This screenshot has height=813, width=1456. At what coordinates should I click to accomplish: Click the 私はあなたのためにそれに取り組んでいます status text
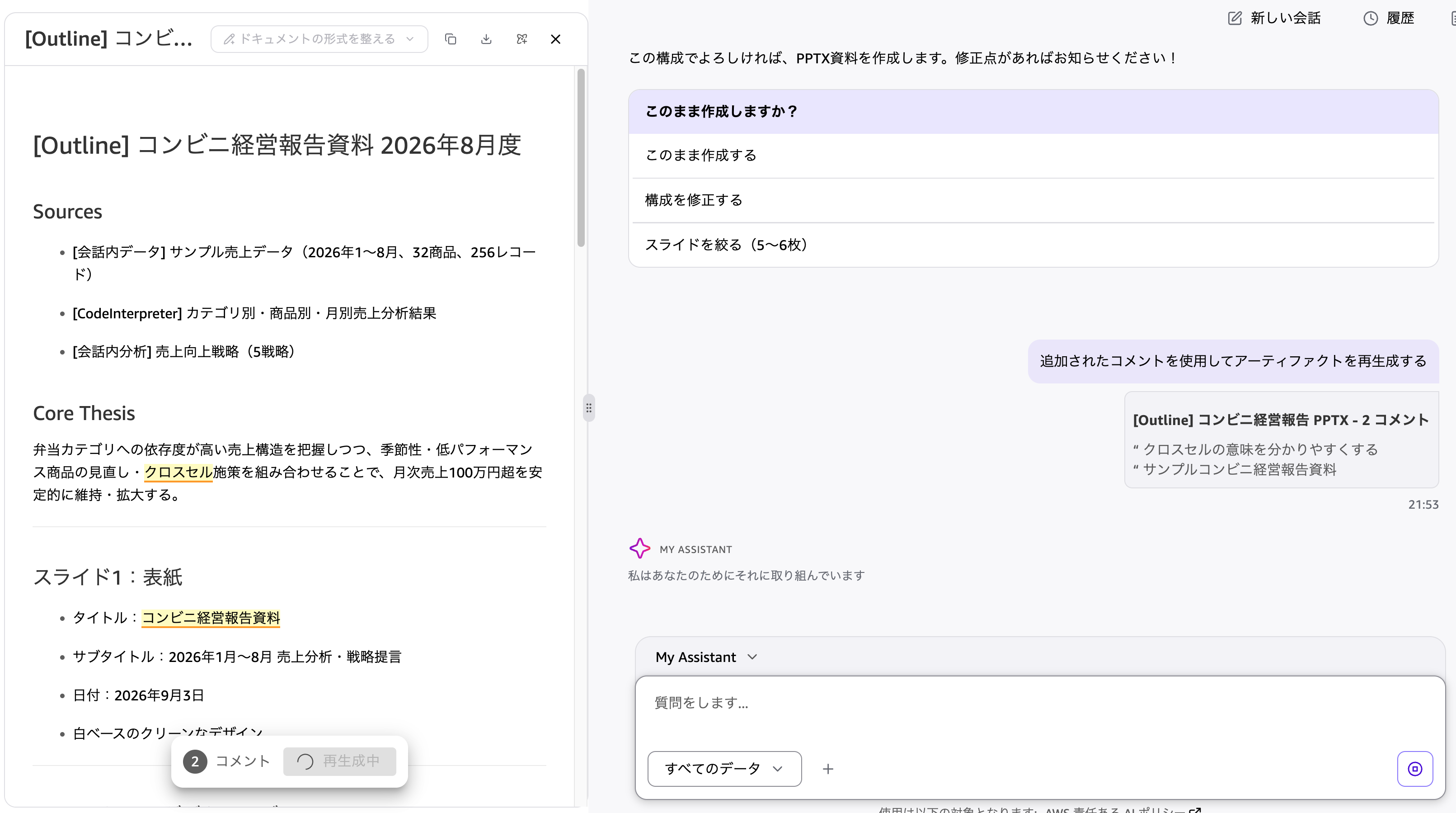(746, 576)
